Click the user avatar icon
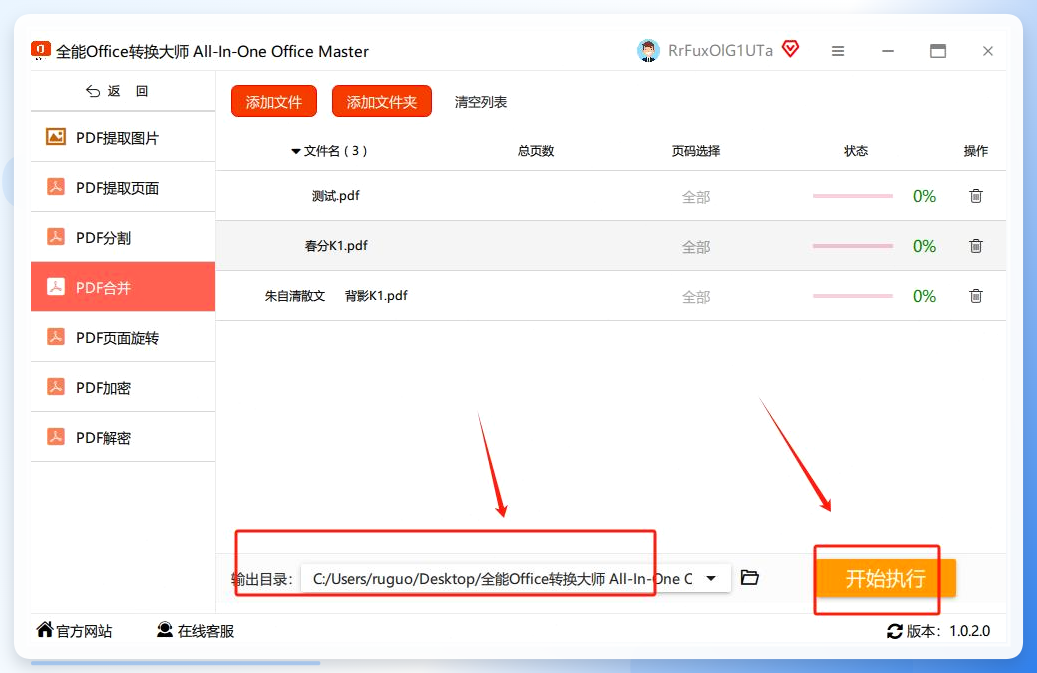This screenshot has height=673, width=1037. pos(648,51)
